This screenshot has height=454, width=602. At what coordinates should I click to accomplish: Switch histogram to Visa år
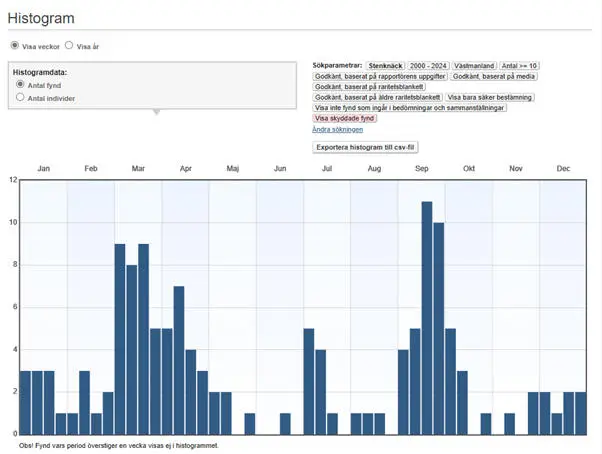point(69,46)
